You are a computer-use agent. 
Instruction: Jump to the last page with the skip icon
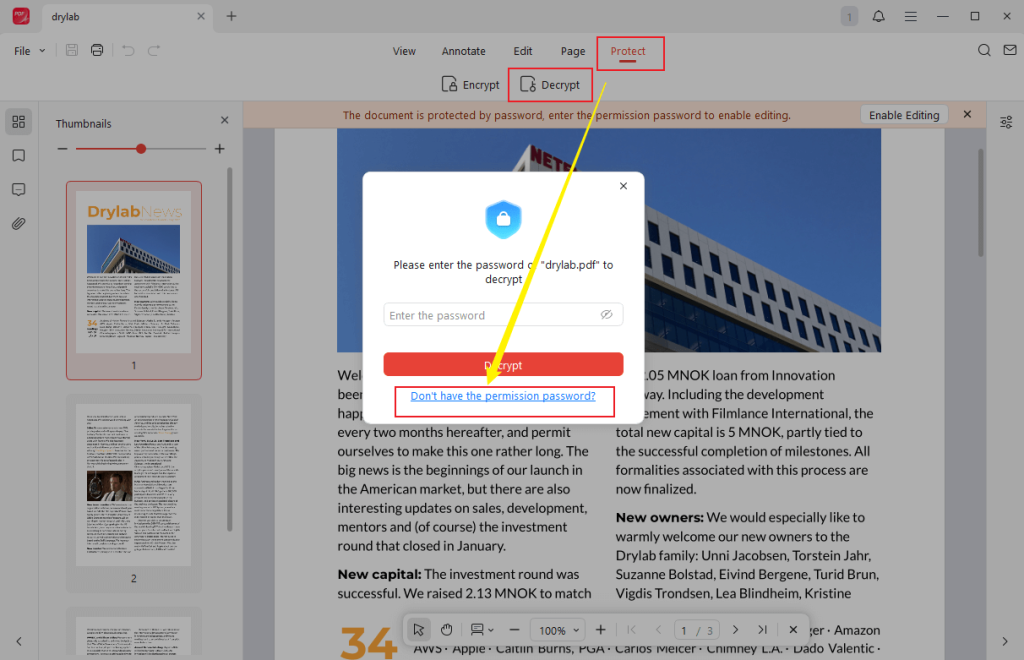tap(763, 629)
